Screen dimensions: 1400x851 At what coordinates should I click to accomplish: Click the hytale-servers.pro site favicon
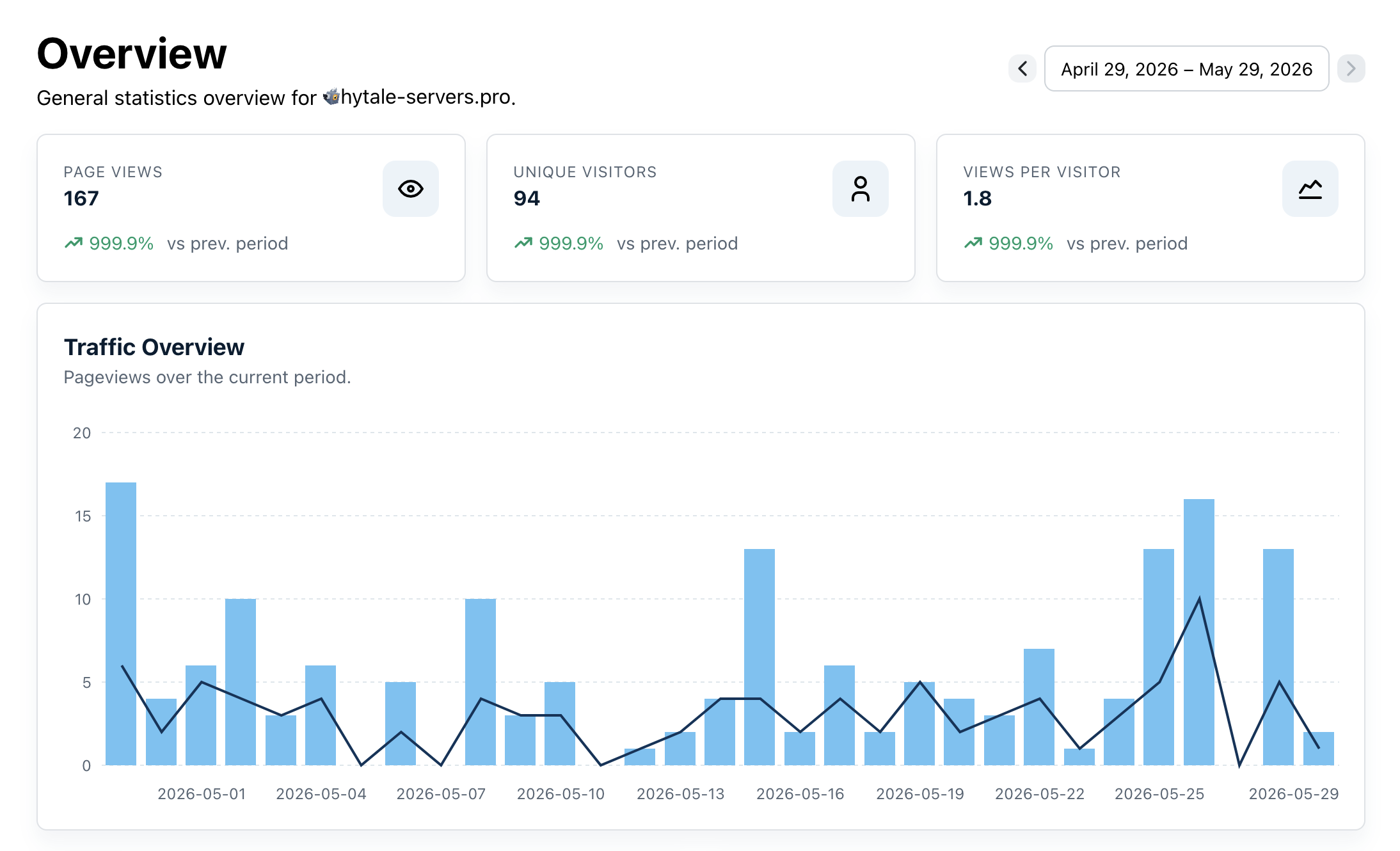tap(331, 97)
